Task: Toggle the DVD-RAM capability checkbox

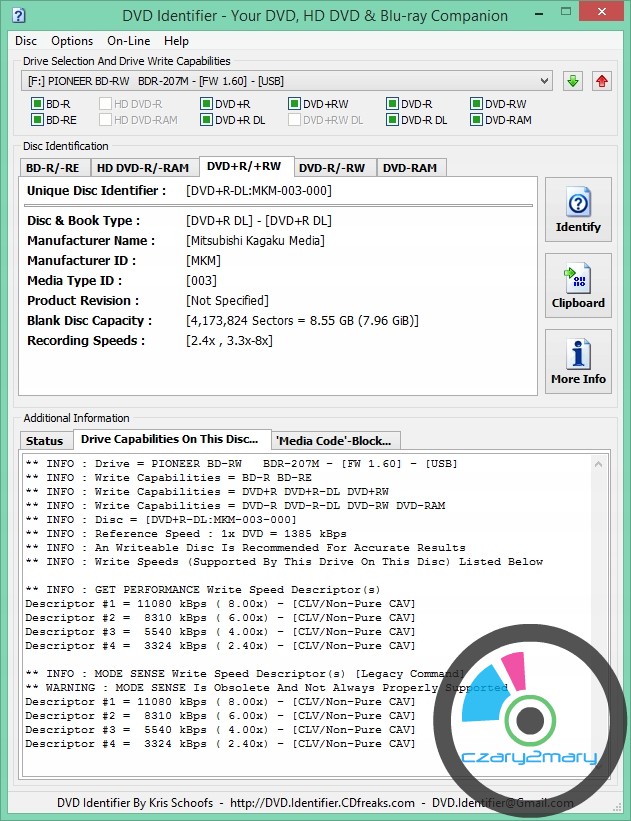Action: click(476, 120)
